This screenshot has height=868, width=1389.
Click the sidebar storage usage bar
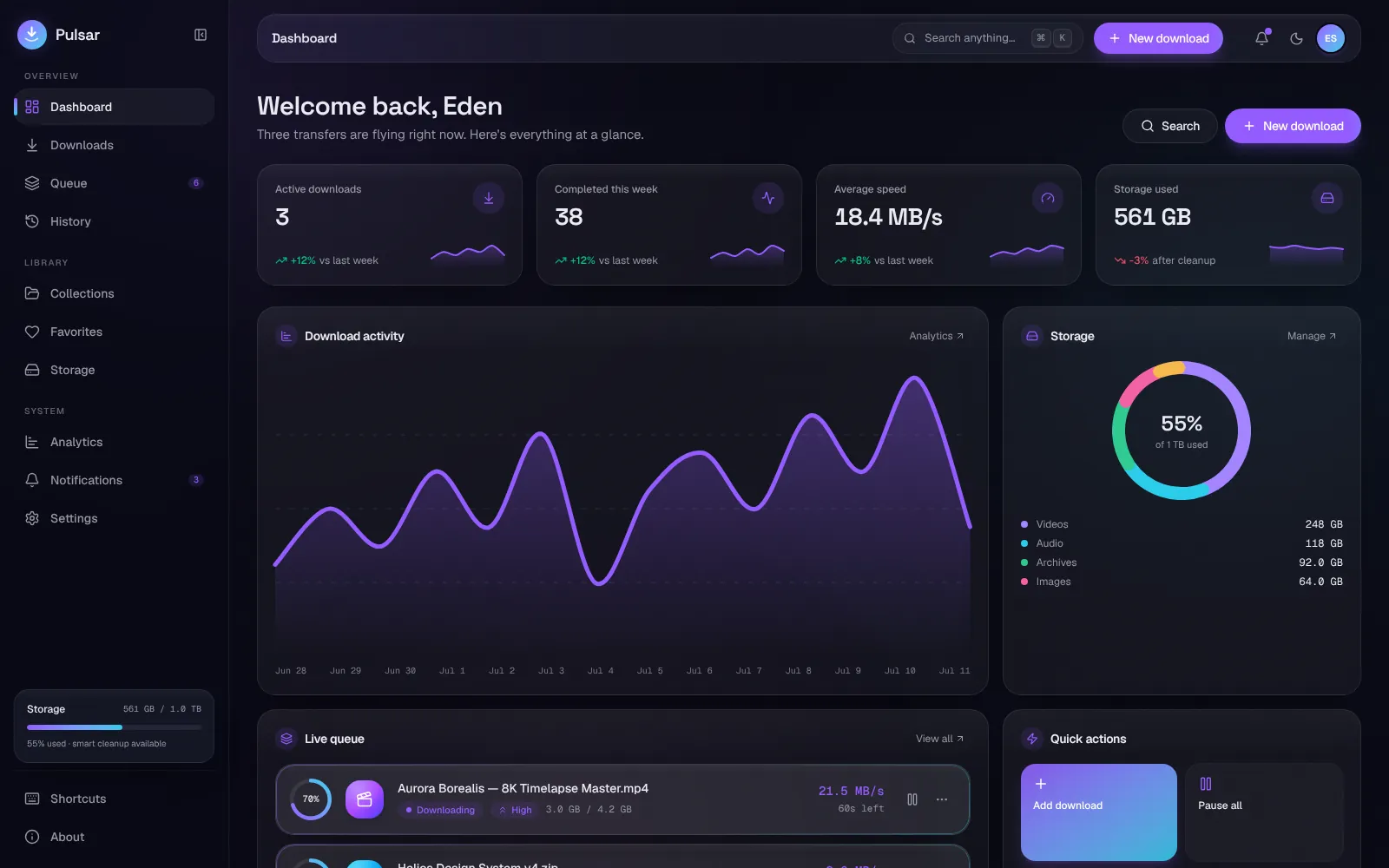pos(114,727)
